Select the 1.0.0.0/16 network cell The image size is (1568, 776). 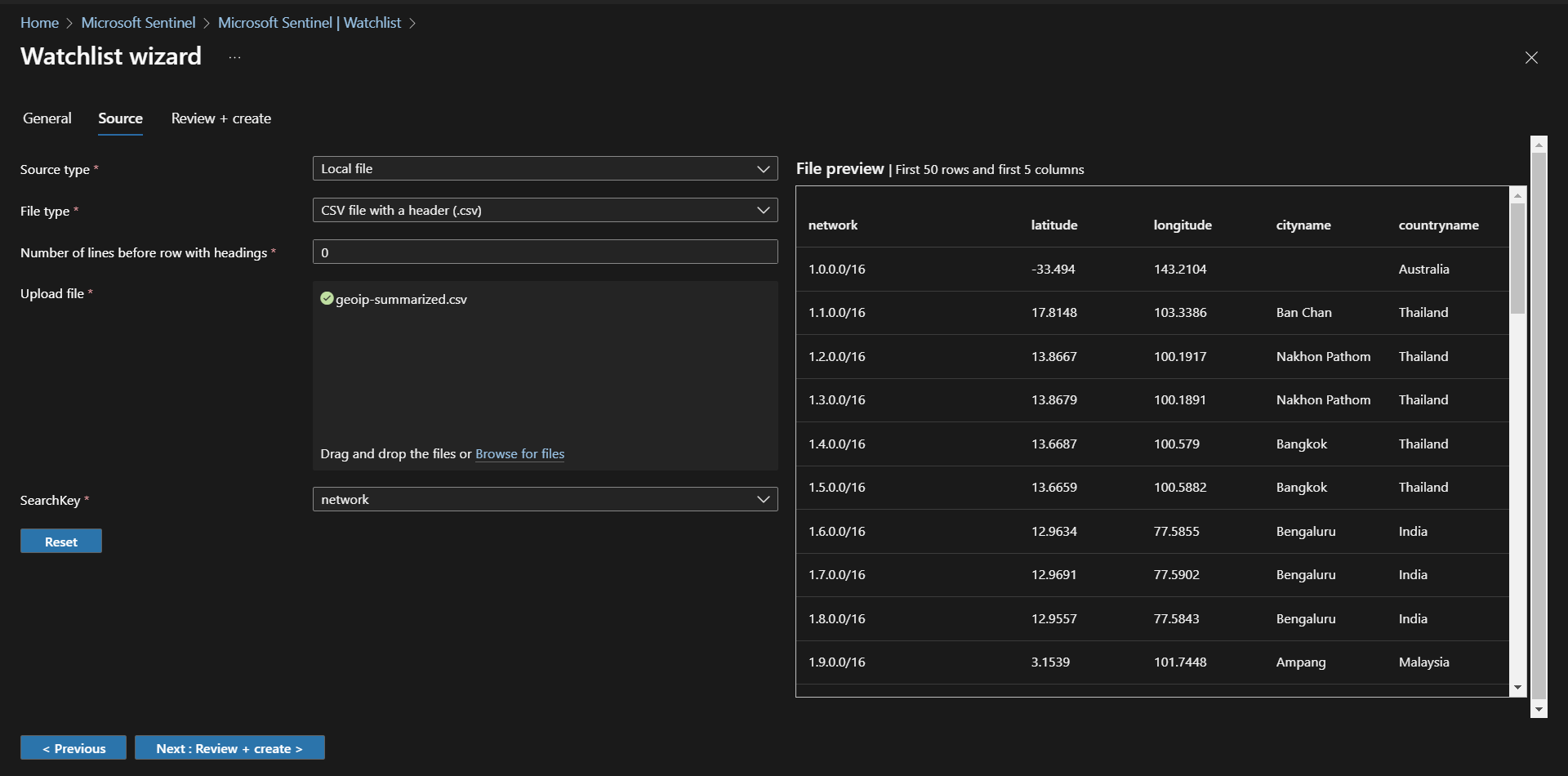point(837,269)
